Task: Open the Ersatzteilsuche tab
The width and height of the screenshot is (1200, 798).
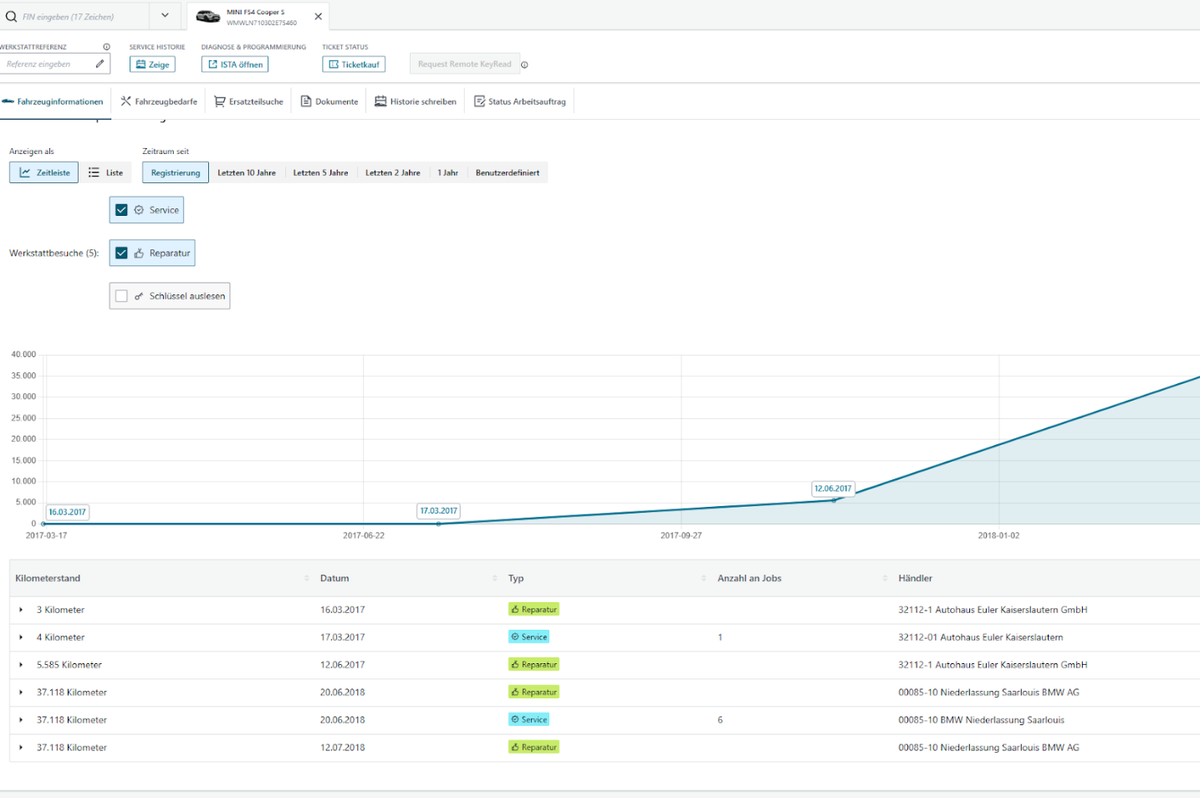Action: tap(249, 101)
